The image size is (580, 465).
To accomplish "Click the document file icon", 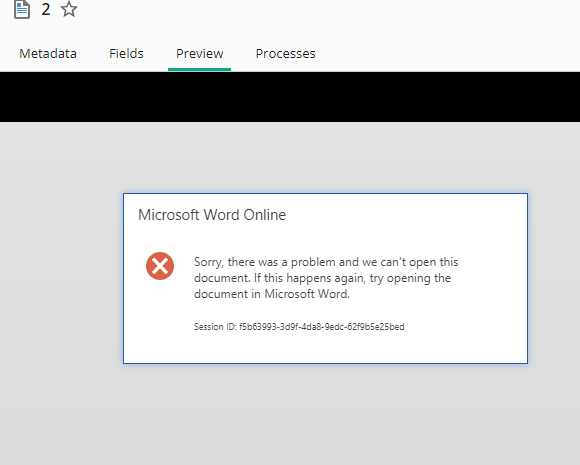I will pos(22,9).
